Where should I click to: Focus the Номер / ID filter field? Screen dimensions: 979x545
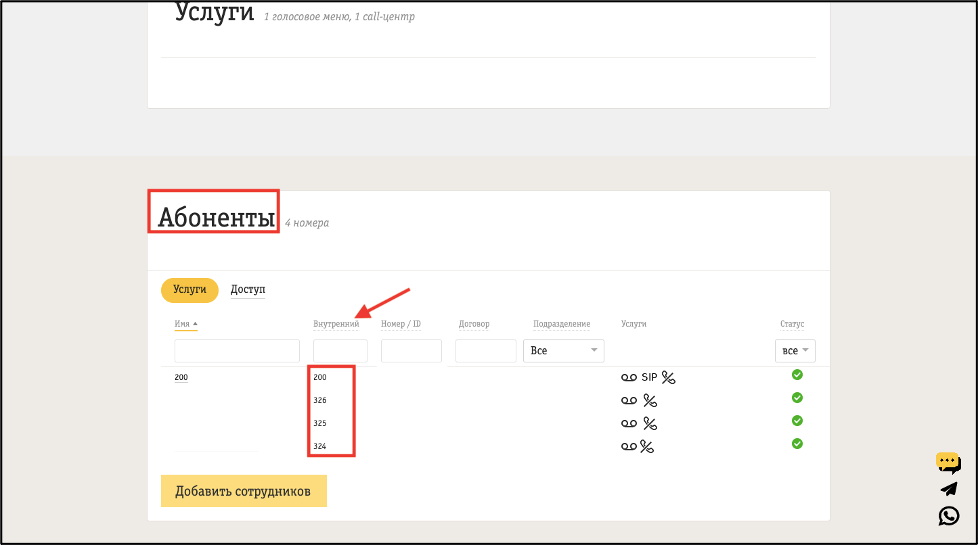411,351
